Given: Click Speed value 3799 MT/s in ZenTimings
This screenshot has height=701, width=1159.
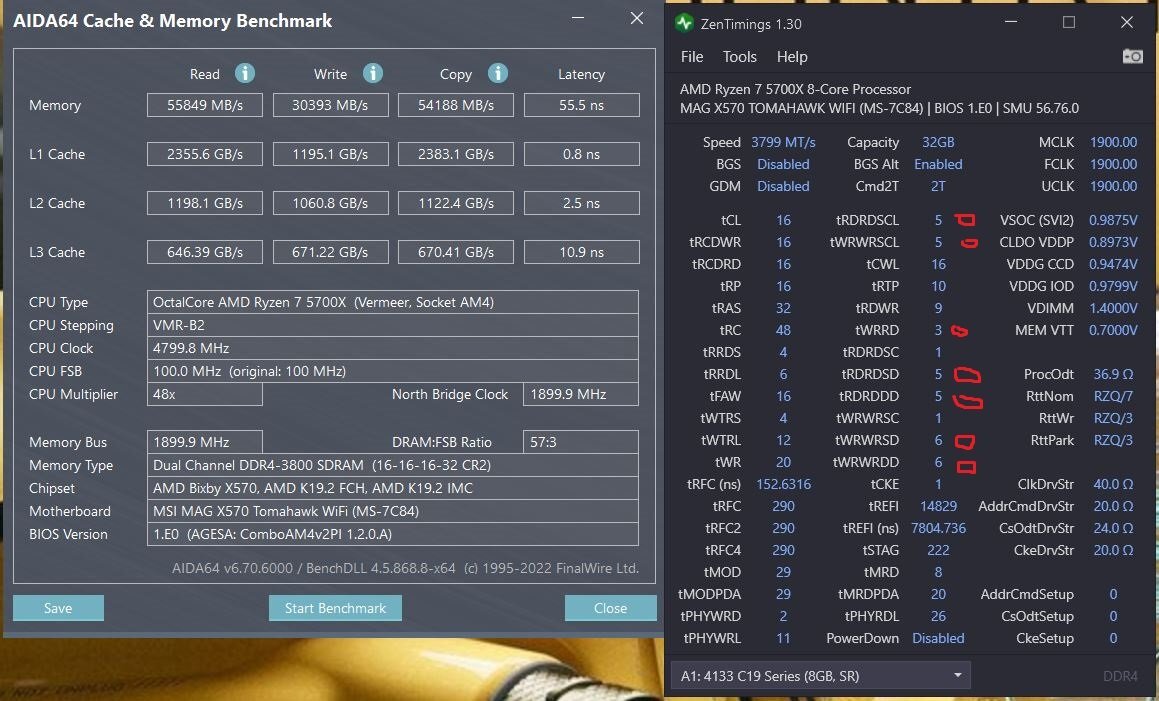Looking at the screenshot, I should (784, 142).
